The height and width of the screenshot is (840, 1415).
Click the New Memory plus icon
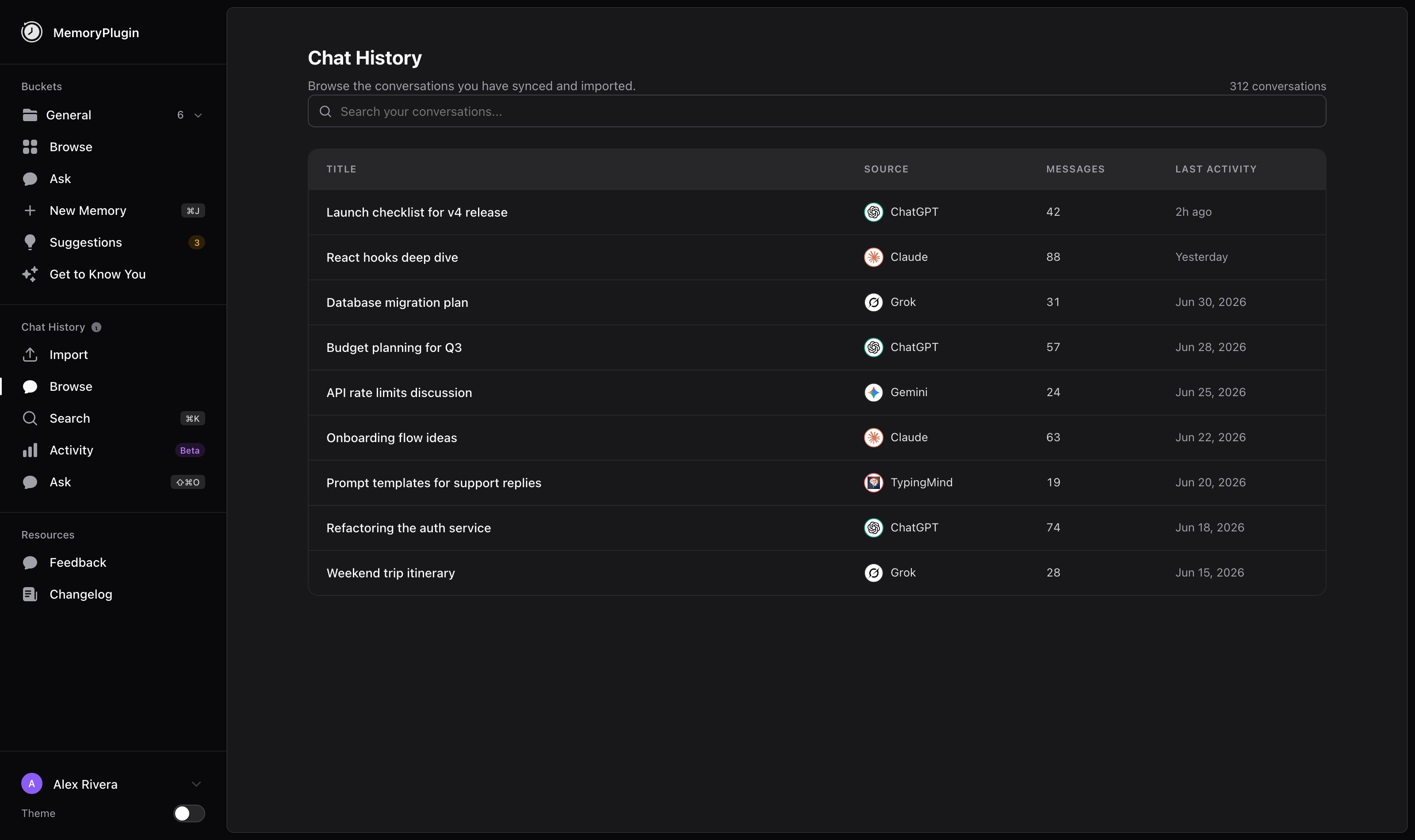[x=30, y=210]
